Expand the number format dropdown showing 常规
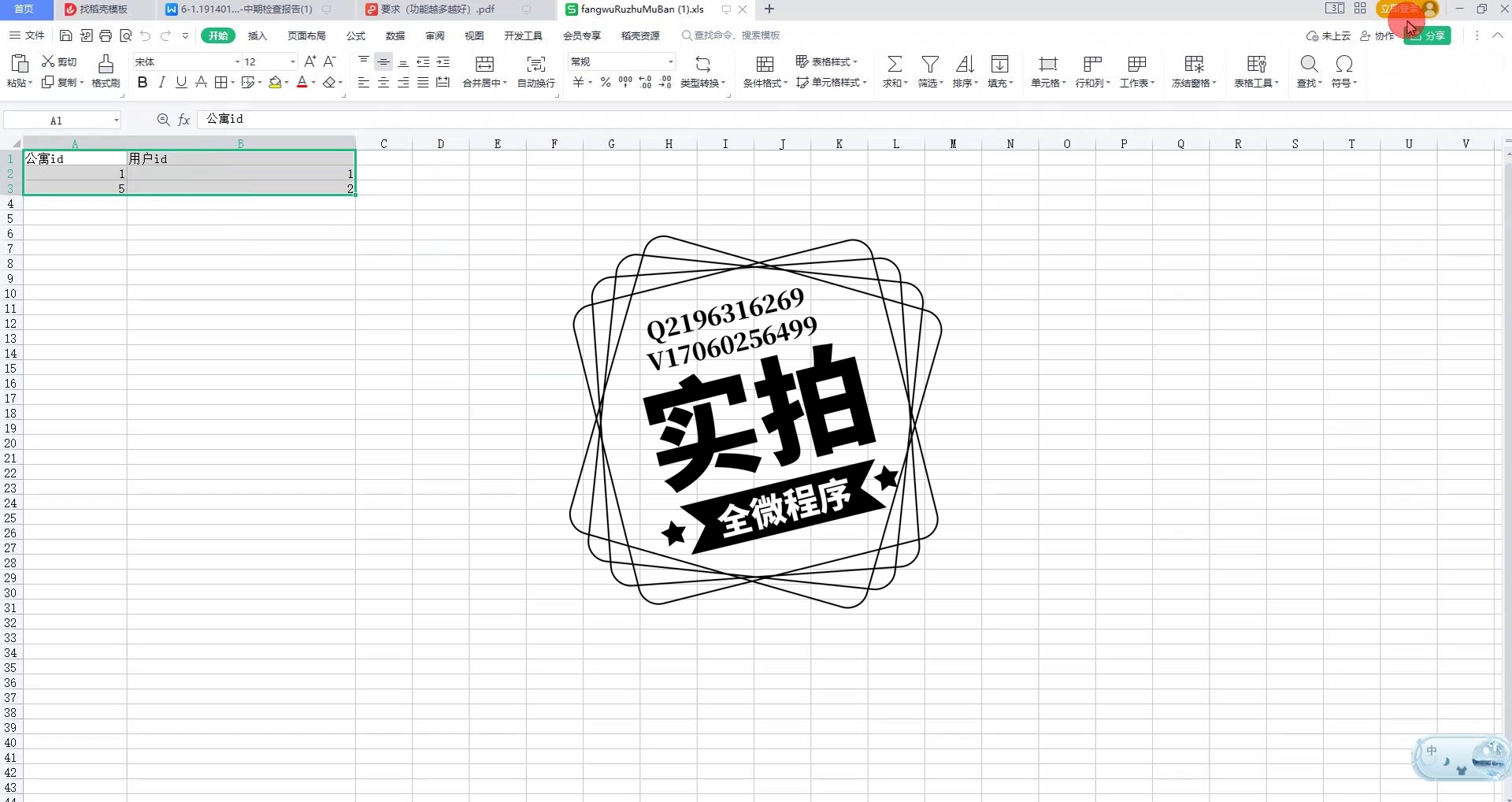This screenshot has height=802, width=1512. 671,61
